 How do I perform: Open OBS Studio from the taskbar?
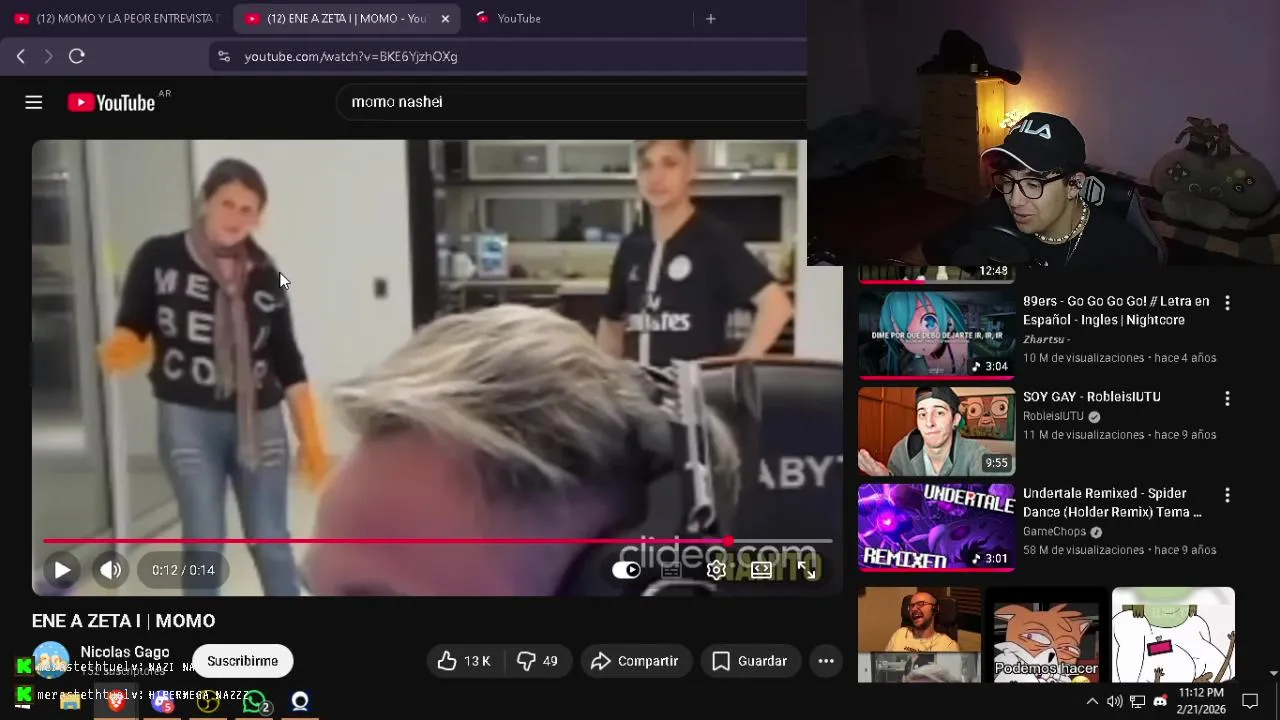point(208,702)
